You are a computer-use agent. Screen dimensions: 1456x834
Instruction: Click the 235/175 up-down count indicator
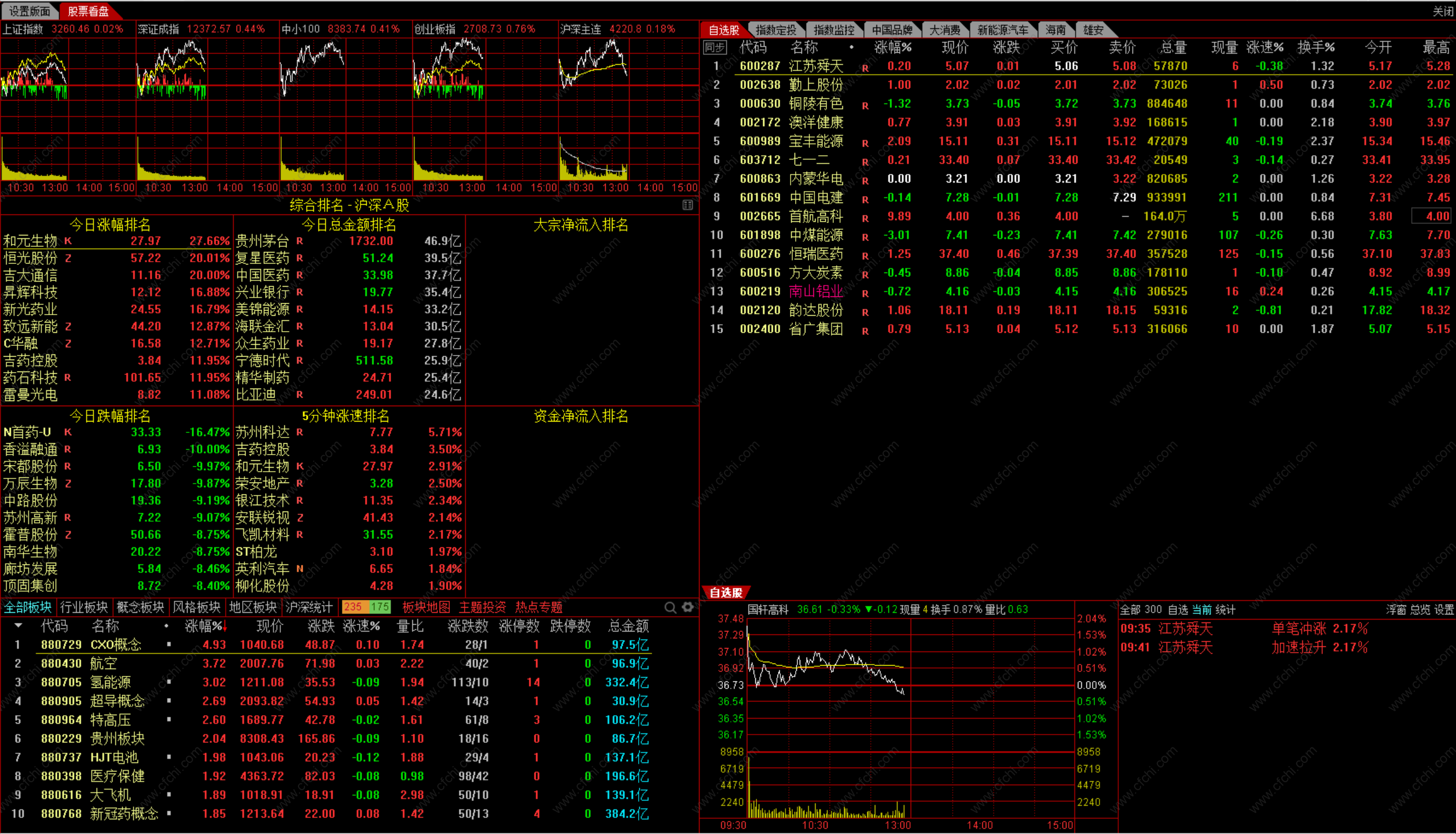pyautogui.click(x=366, y=607)
